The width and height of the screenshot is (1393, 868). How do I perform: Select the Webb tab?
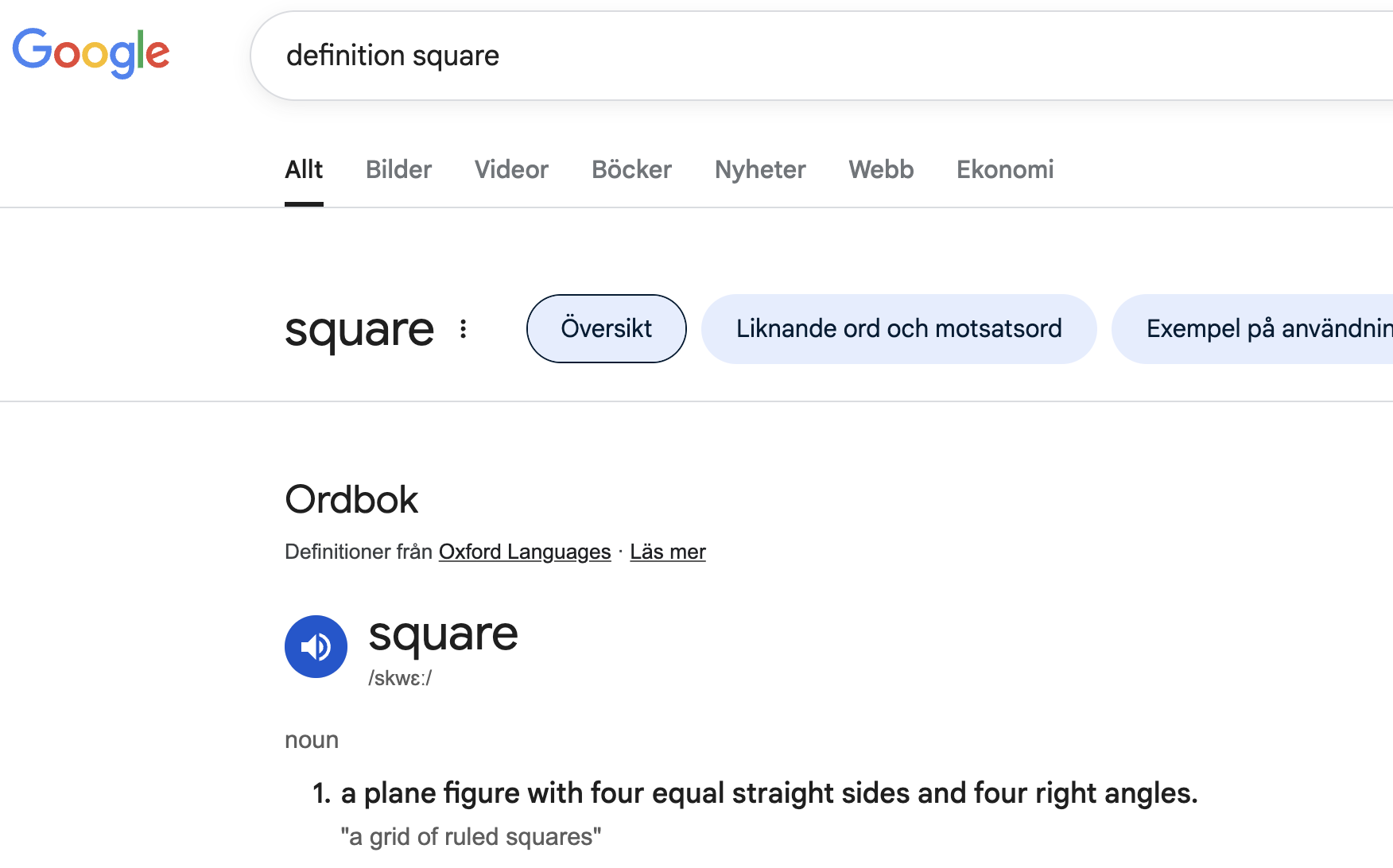click(881, 169)
